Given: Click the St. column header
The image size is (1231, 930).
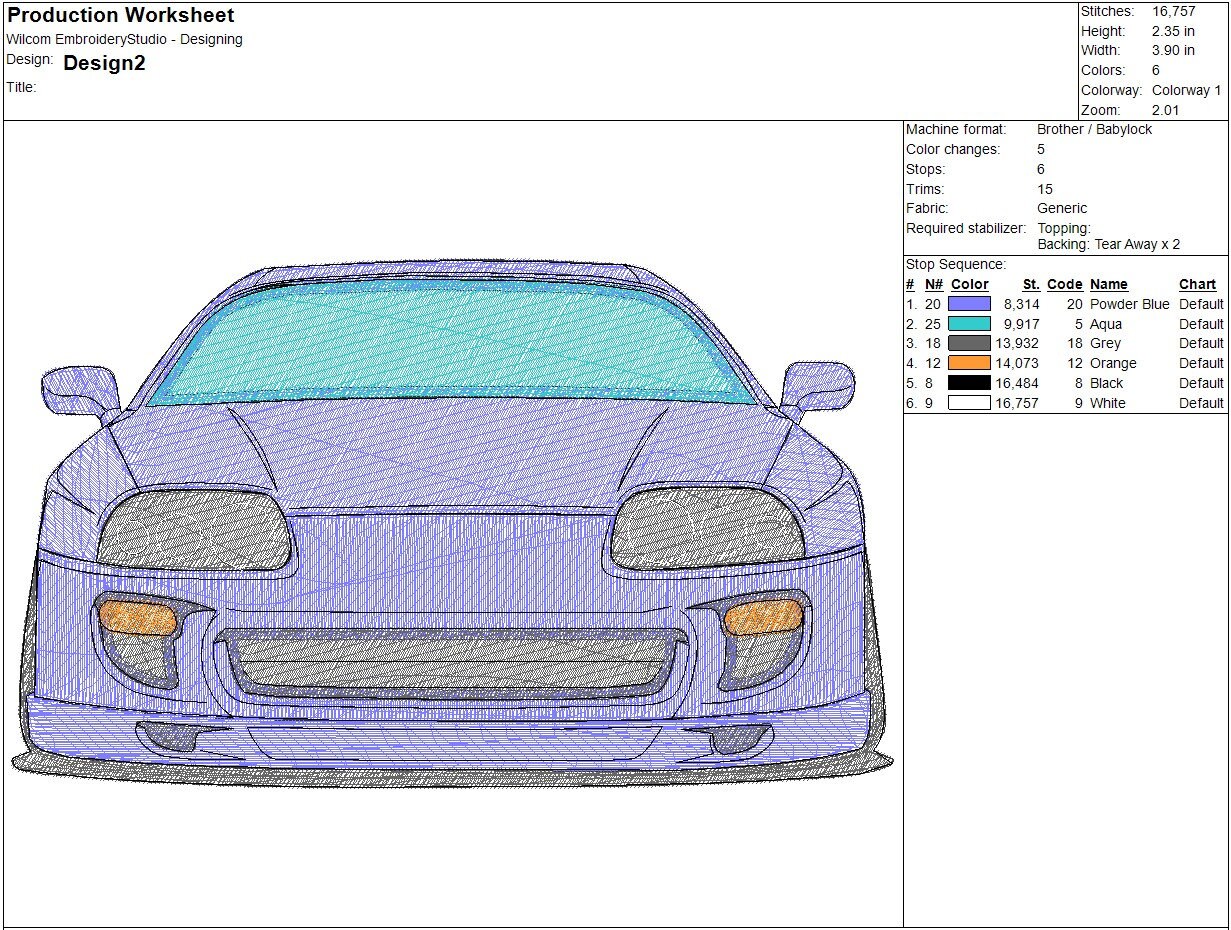Looking at the screenshot, I should pyautogui.click(x=1031, y=284).
